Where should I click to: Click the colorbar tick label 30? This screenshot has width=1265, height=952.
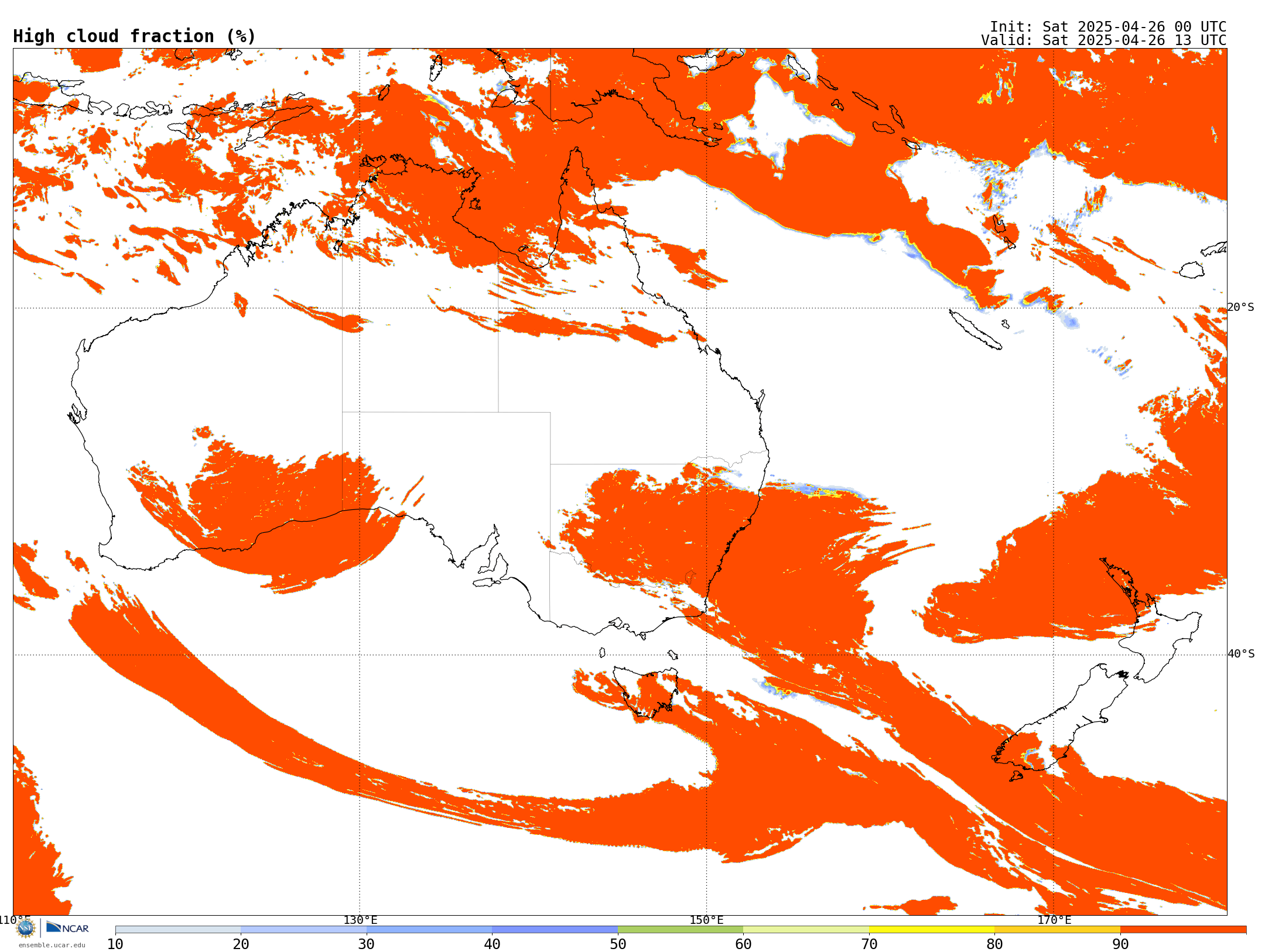(x=367, y=944)
